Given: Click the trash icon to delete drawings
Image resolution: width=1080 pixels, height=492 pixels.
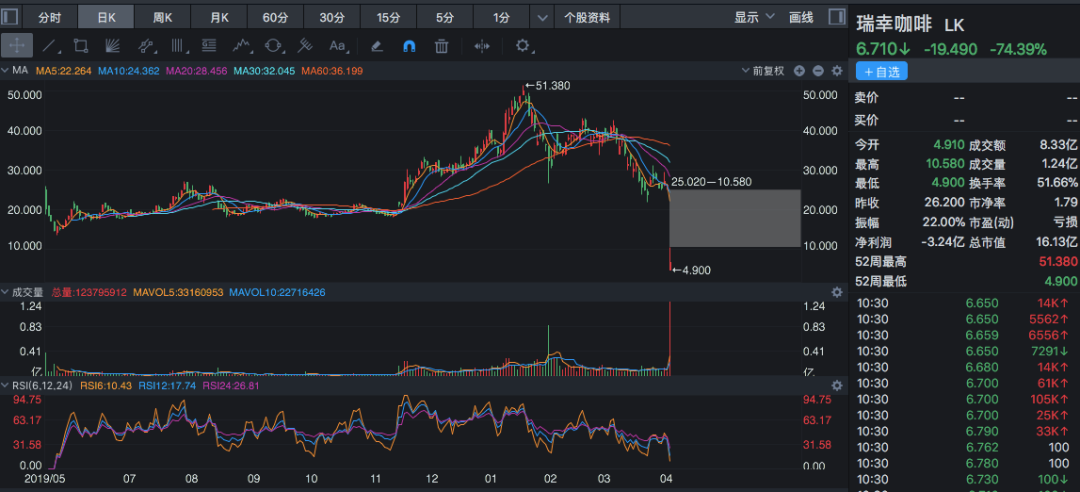Looking at the screenshot, I should click(441, 46).
